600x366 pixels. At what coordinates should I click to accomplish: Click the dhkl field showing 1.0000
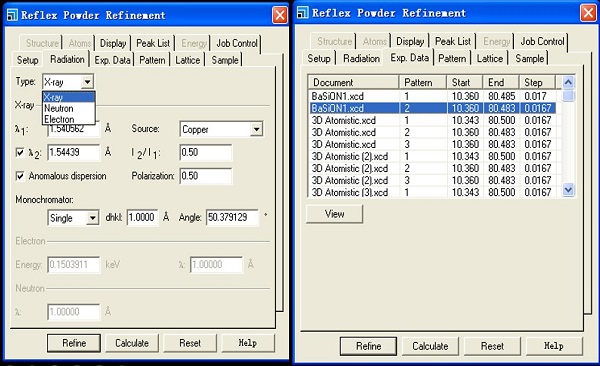tap(142, 217)
